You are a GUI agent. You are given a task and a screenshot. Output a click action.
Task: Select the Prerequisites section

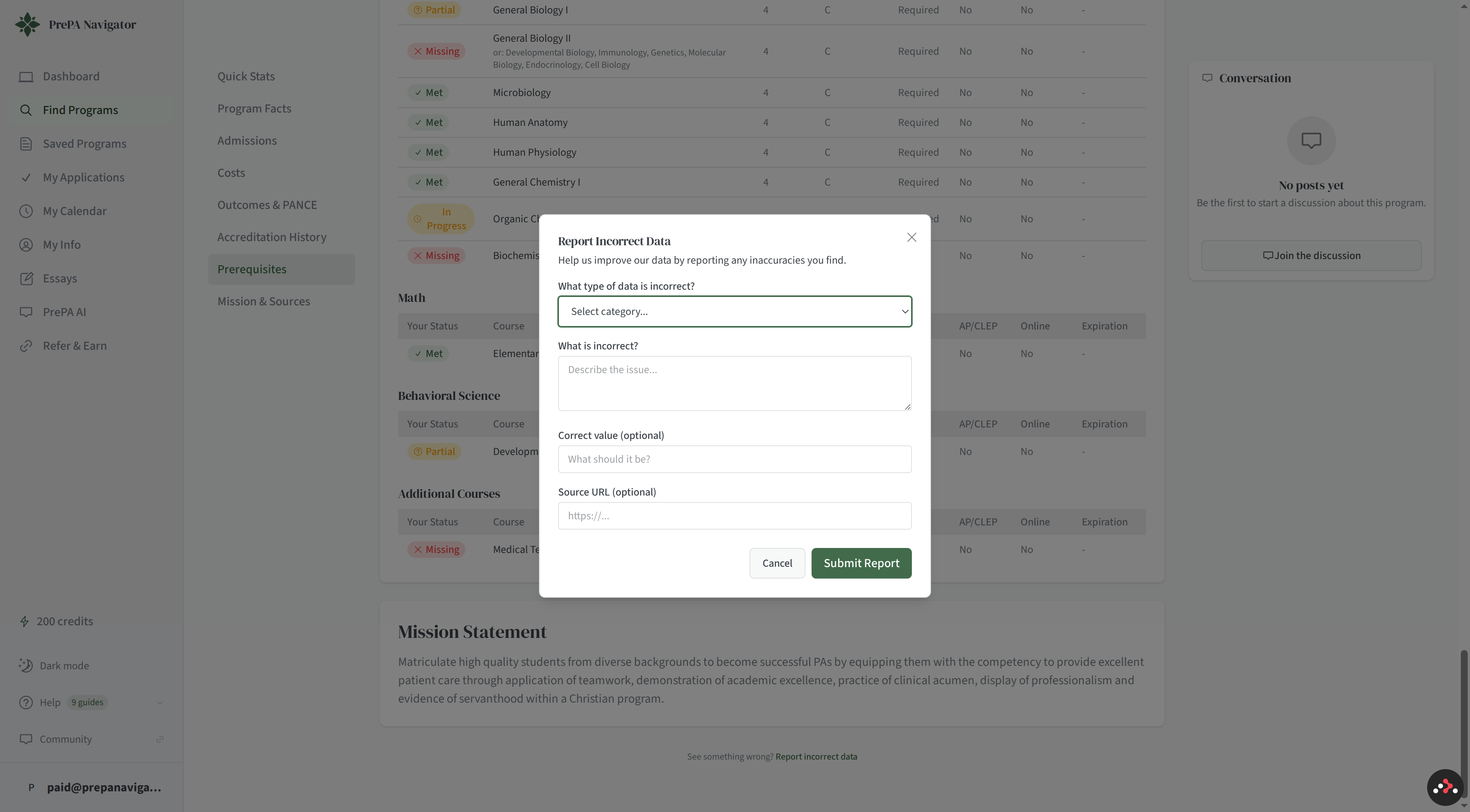click(x=281, y=269)
